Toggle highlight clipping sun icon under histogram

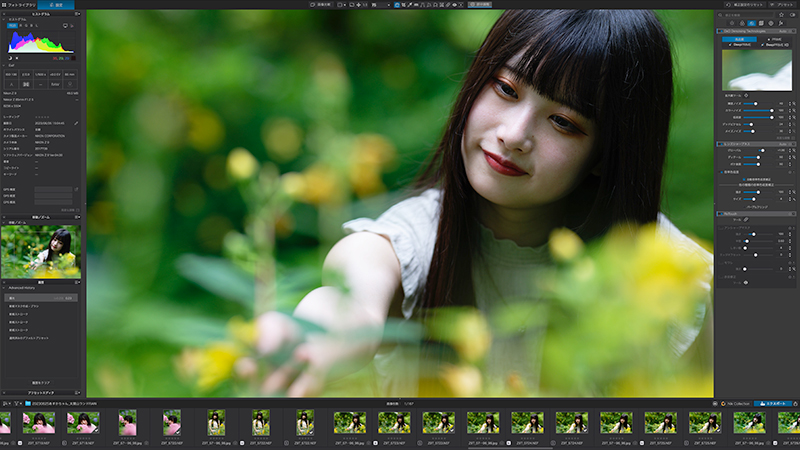17,58
